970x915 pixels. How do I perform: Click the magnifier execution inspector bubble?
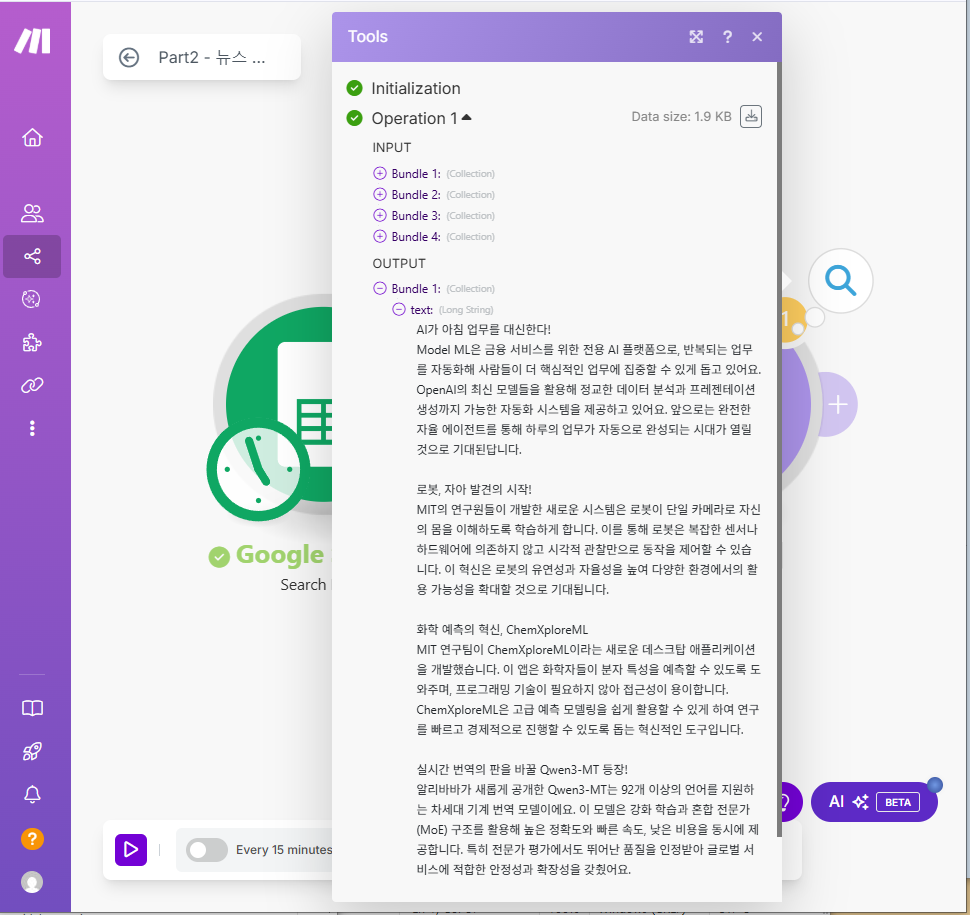841,281
